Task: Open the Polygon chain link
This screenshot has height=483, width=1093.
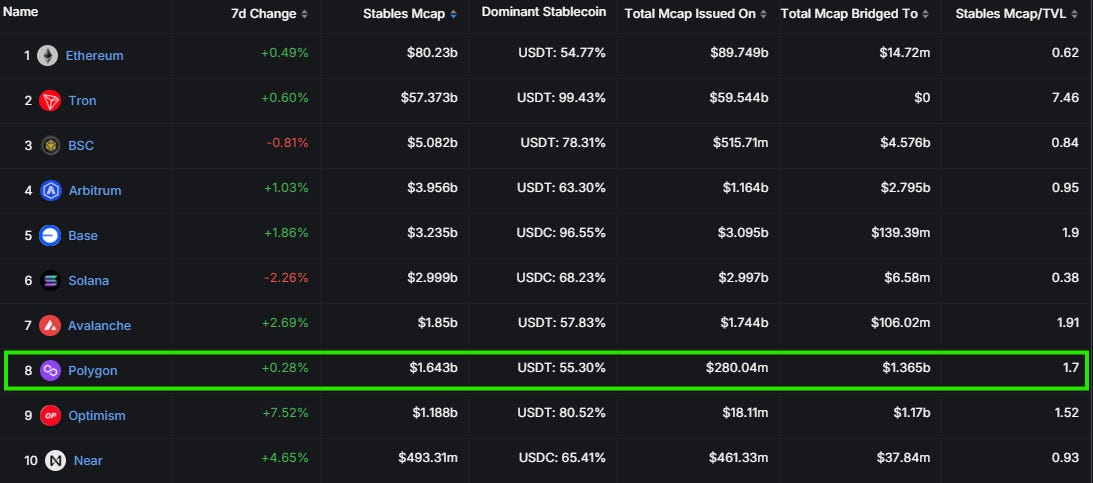Action: [x=93, y=371]
